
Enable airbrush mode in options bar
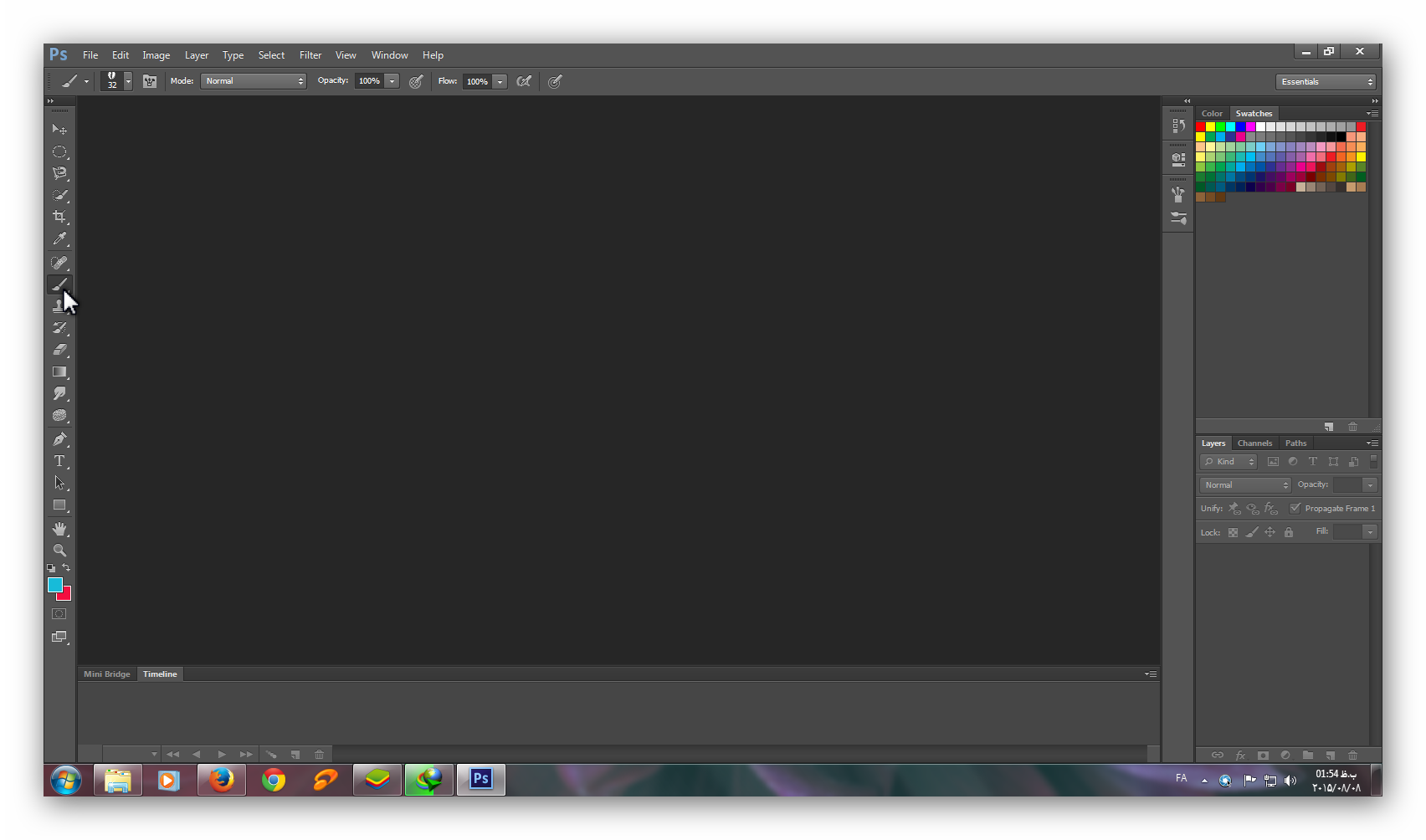coord(524,81)
